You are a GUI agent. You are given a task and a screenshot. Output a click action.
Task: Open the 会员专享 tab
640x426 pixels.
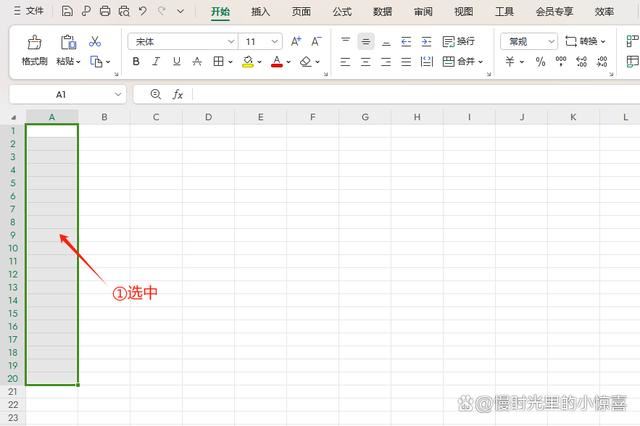point(554,12)
